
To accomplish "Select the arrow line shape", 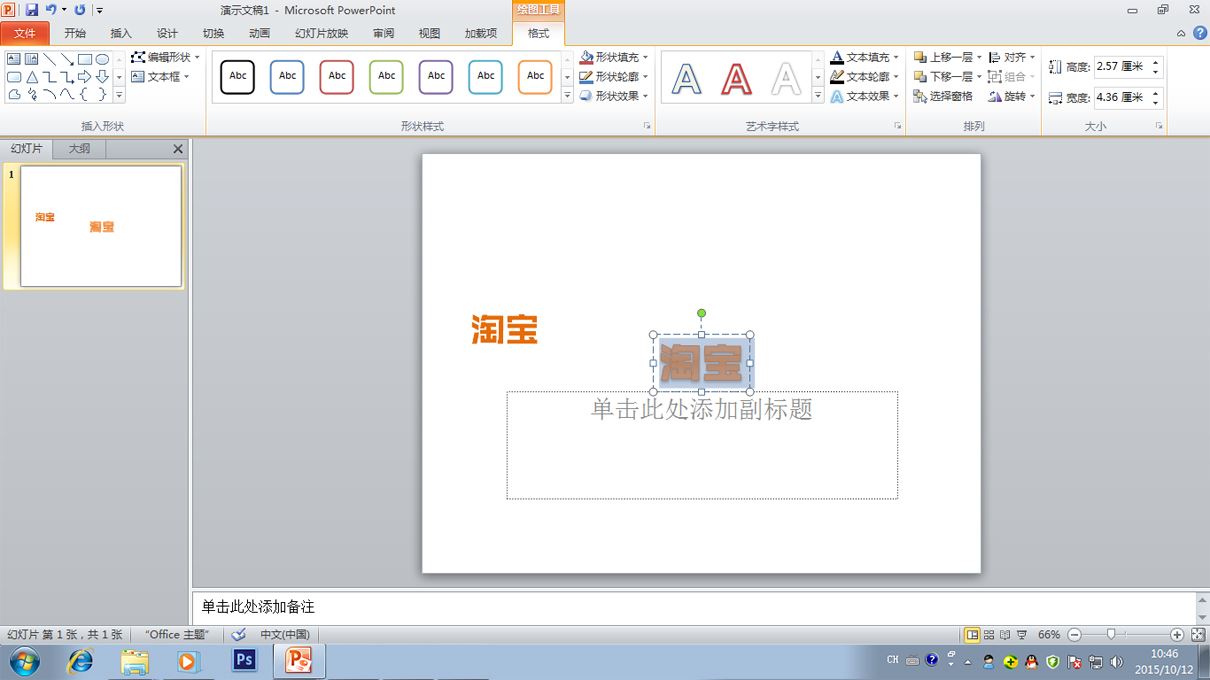I will (67, 59).
